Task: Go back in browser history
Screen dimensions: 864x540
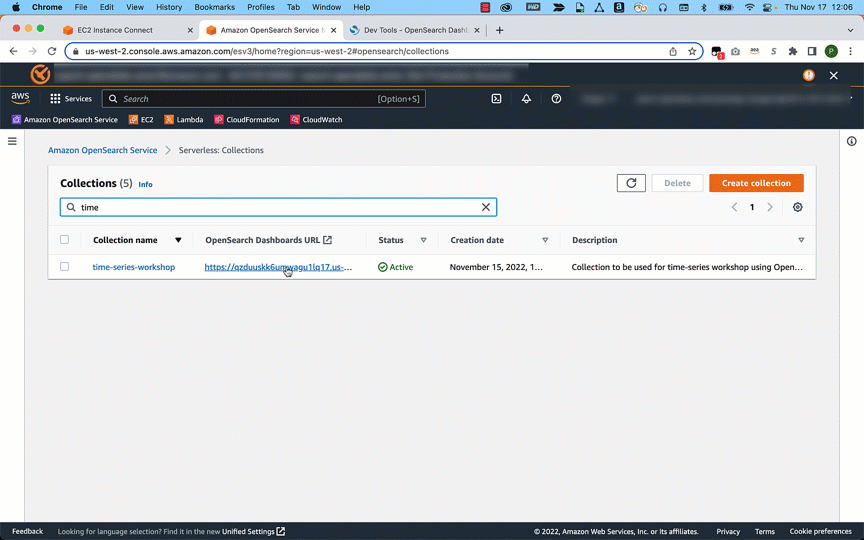Action: click(x=14, y=51)
